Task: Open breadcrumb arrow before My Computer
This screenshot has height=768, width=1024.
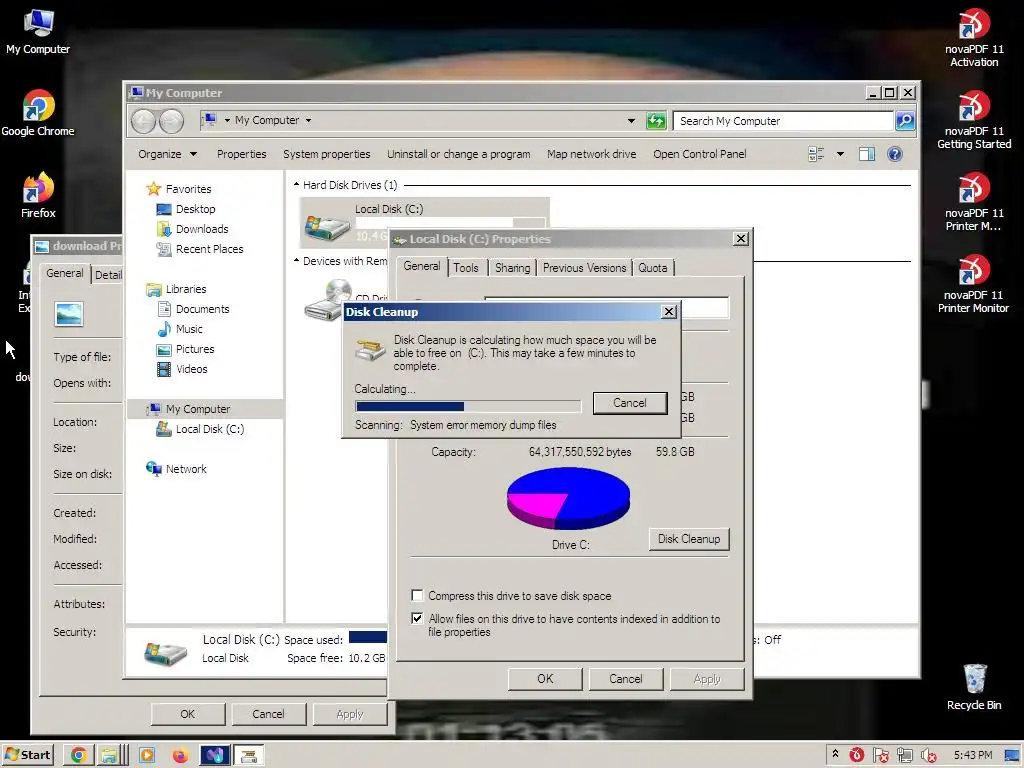Action: tap(227, 120)
